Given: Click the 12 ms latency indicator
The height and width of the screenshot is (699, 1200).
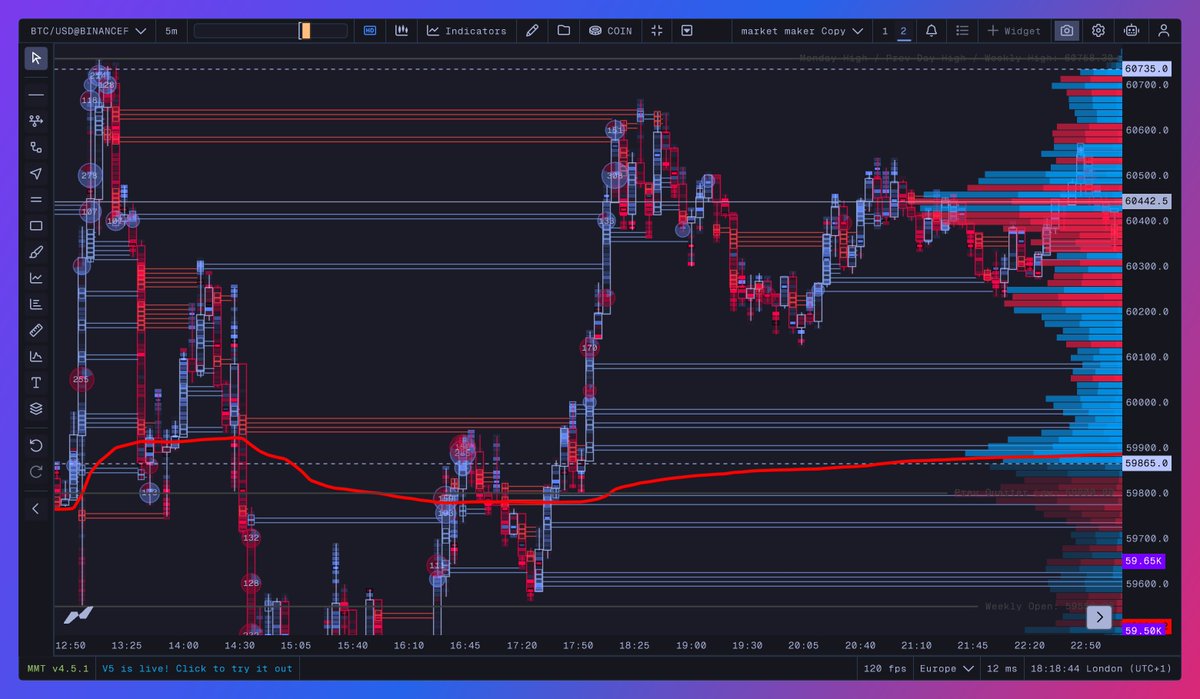Looking at the screenshot, I should click(1000, 668).
